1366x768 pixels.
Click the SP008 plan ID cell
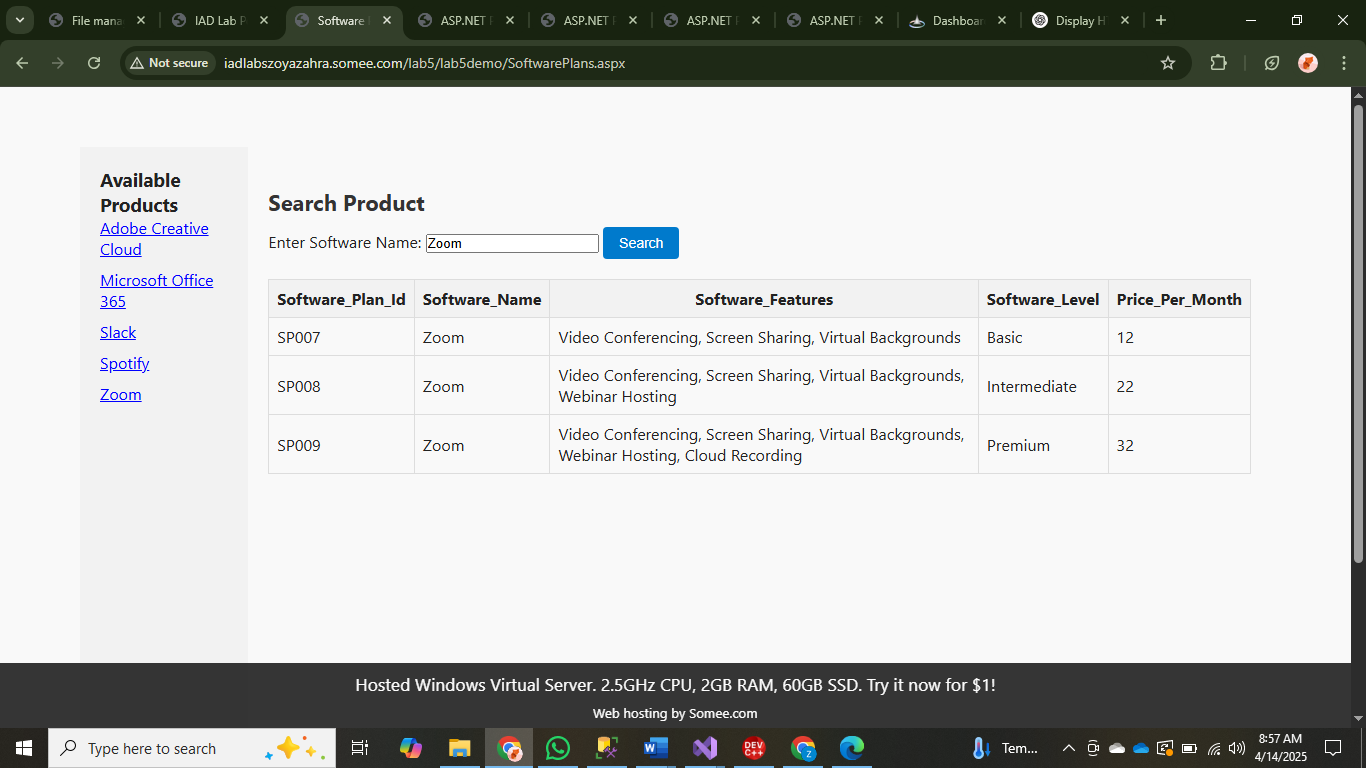coord(341,386)
